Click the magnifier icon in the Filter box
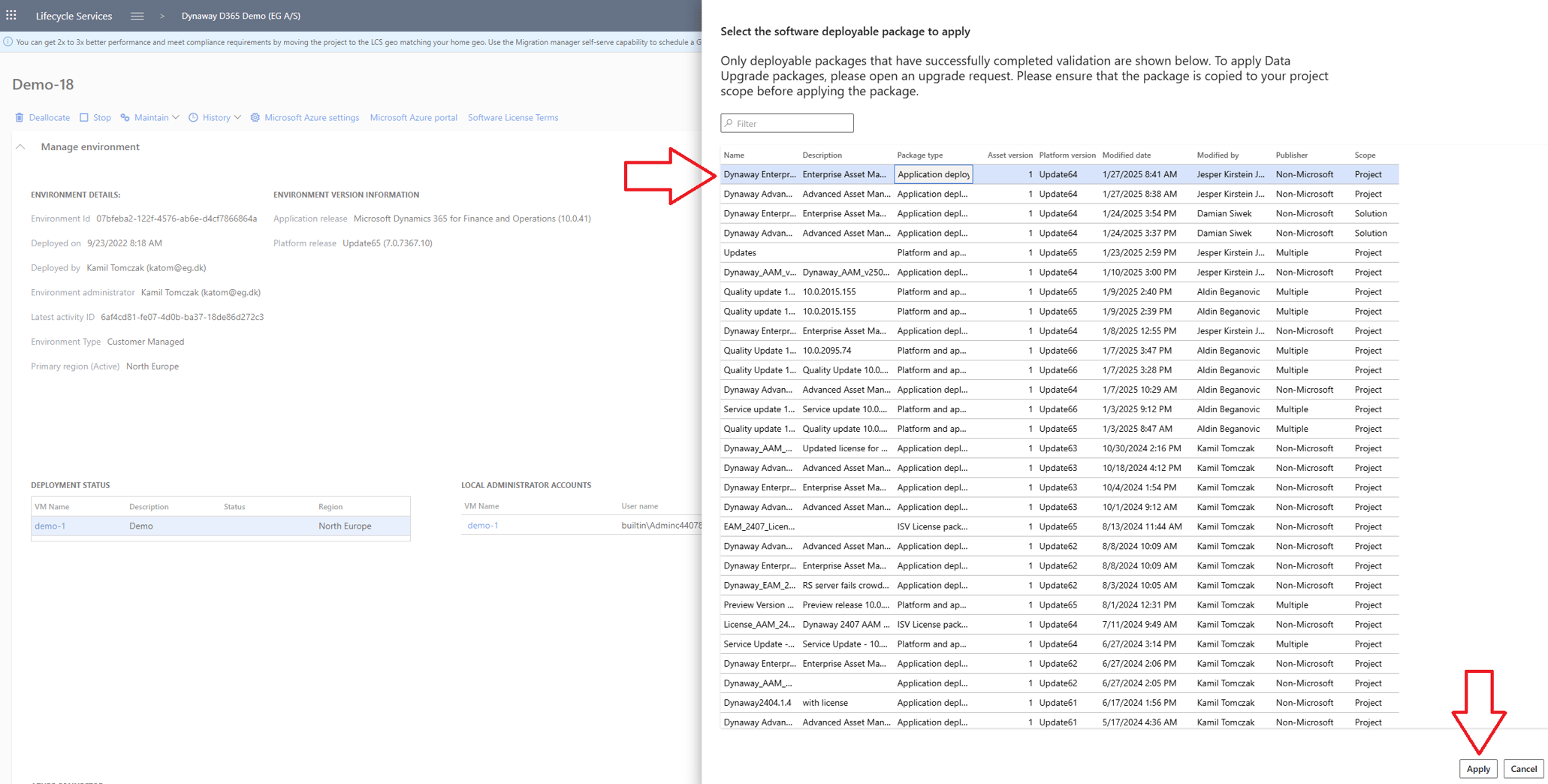This screenshot has height=784, width=1548. coord(729,122)
